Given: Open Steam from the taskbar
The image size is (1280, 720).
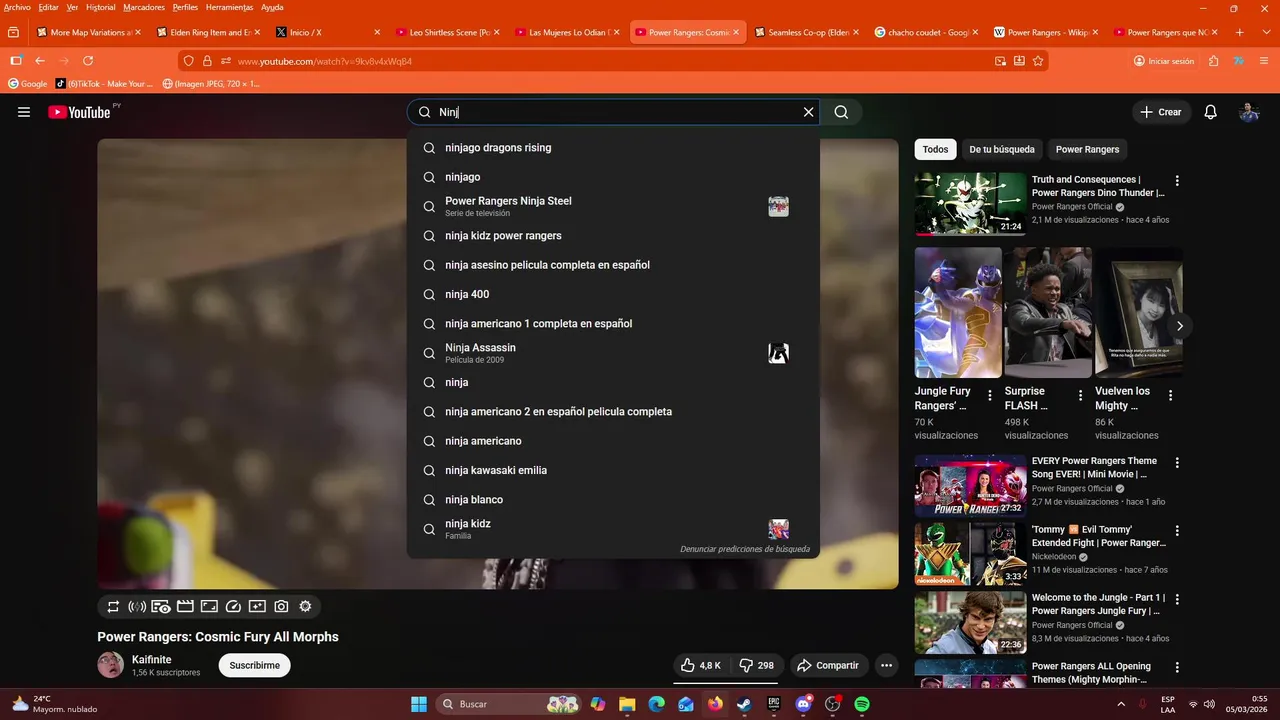Looking at the screenshot, I should point(744,704).
